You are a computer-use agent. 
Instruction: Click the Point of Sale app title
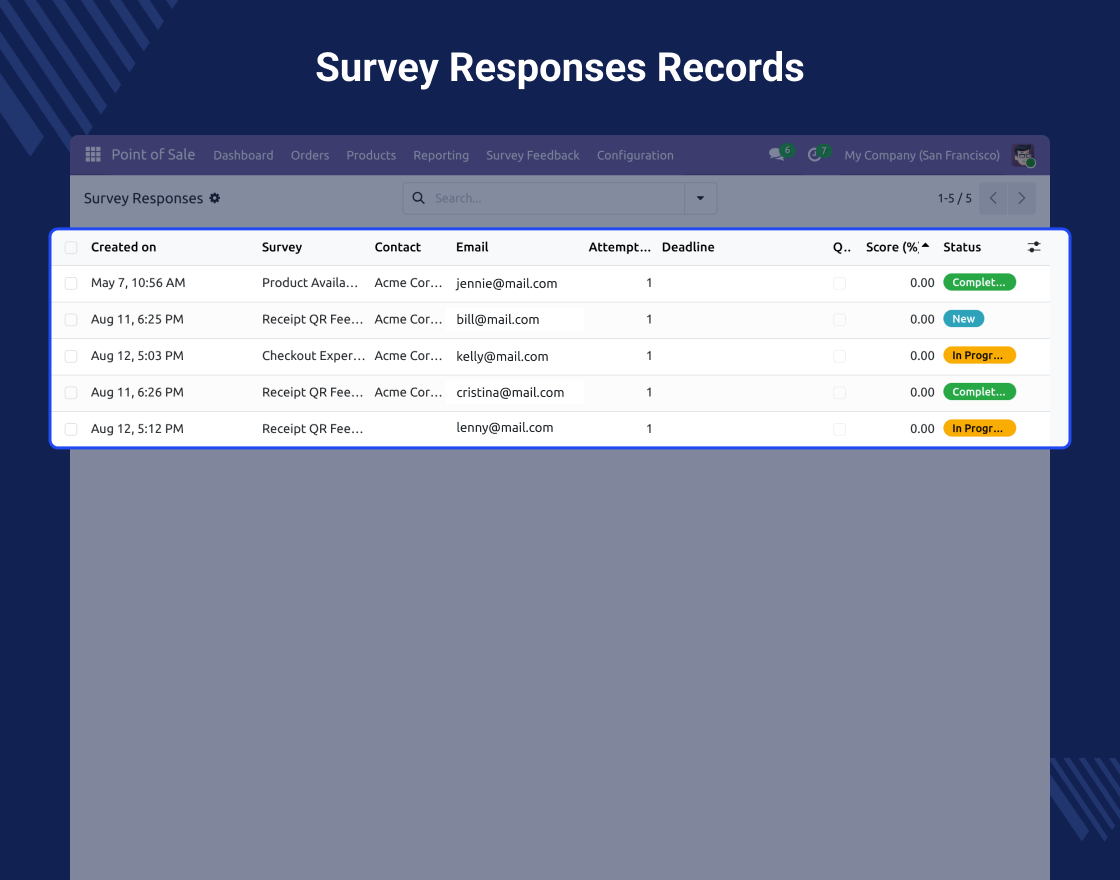pos(153,154)
